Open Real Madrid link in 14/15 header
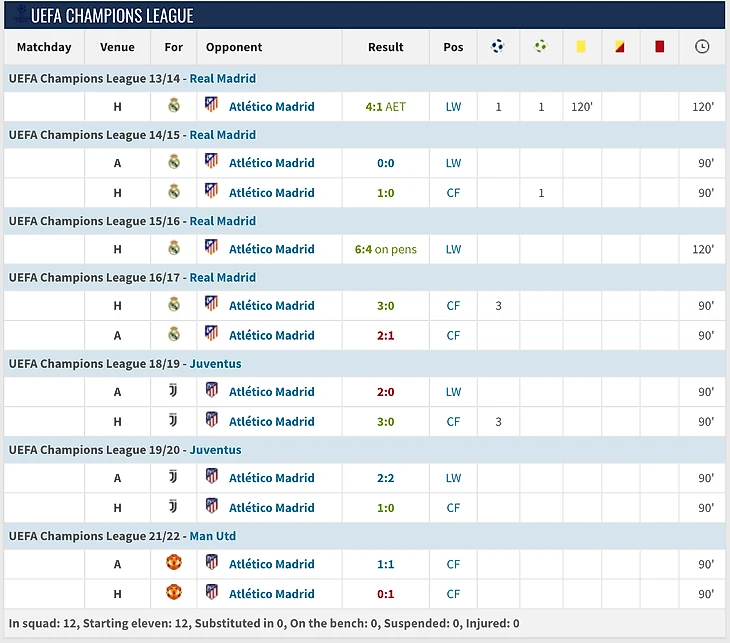Image resolution: width=730 pixels, height=643 pixels. click(x=223, y=135)
